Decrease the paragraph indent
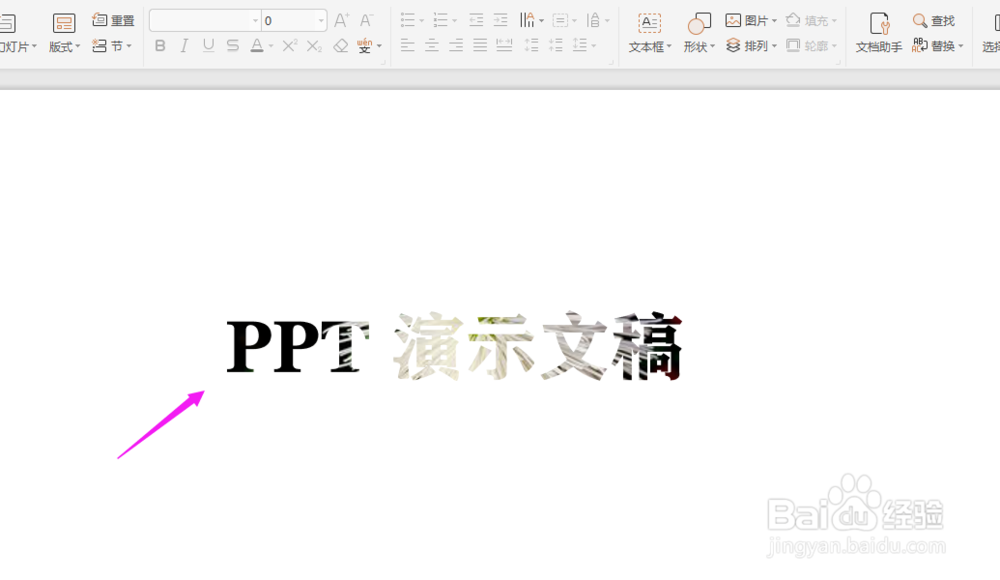The width and height of the screenshot is (1000, 580). 476,20
